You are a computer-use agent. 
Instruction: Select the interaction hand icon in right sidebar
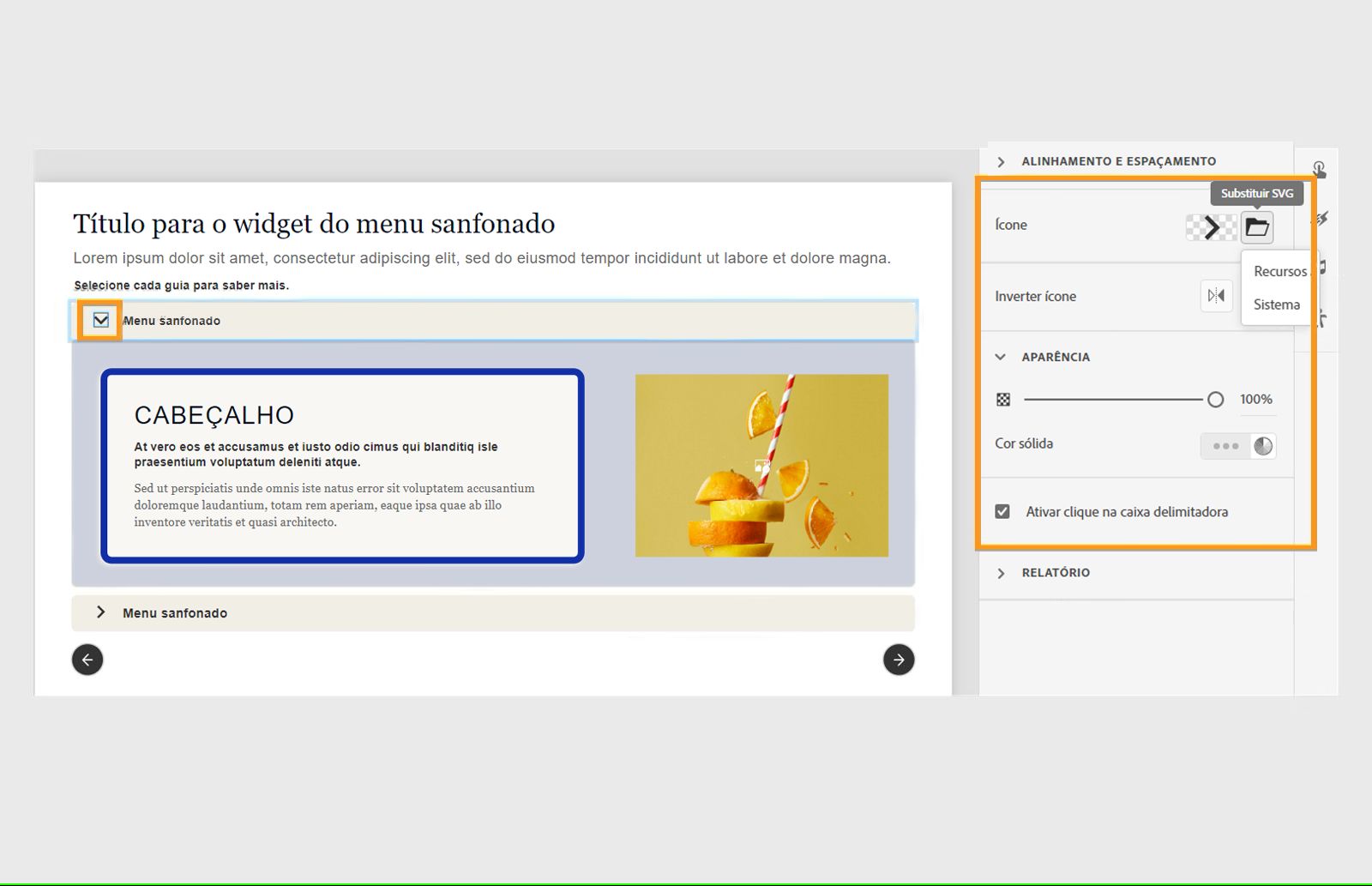(x=1321, y=169)
